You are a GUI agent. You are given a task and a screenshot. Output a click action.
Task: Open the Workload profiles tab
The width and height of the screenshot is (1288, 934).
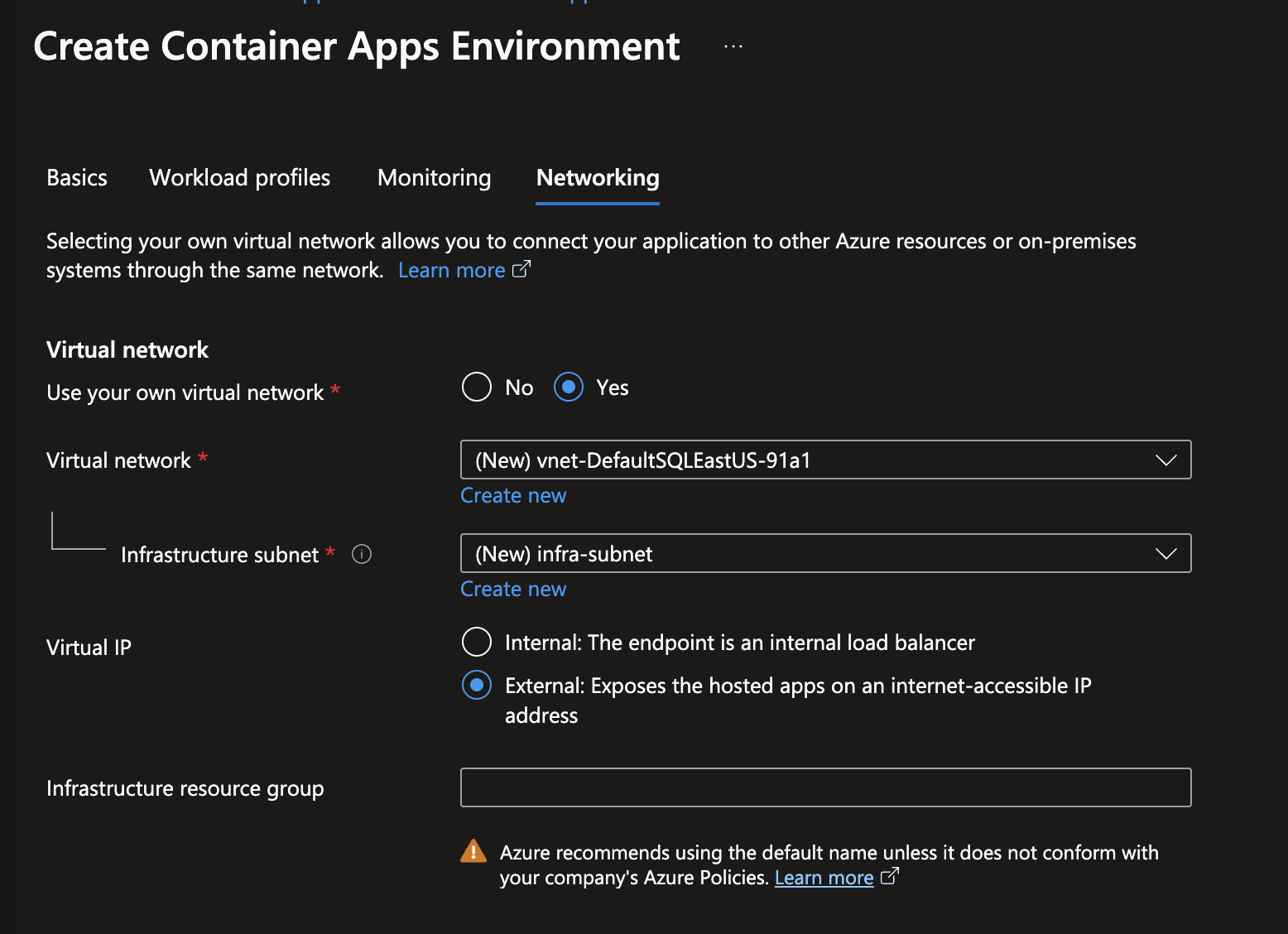[238, 177]
